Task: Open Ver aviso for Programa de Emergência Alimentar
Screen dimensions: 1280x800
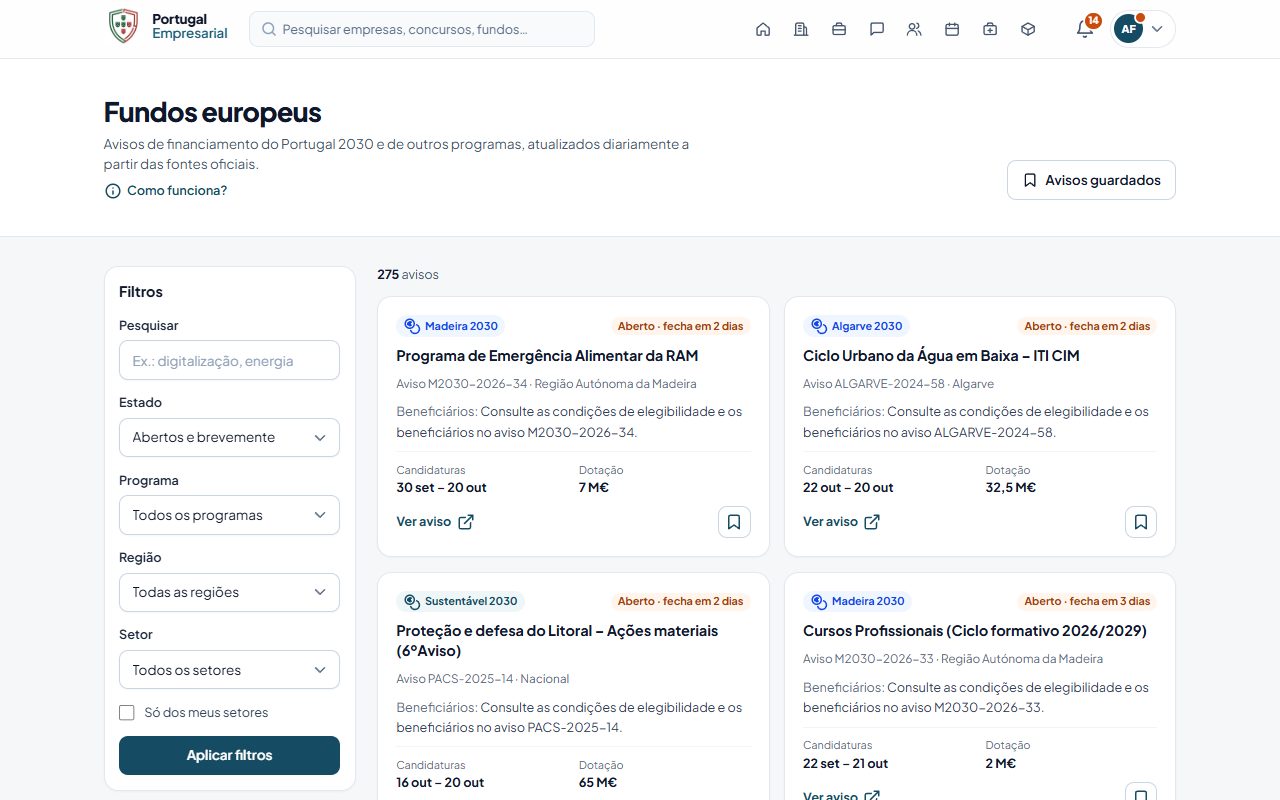Action: tap(435, 522)
